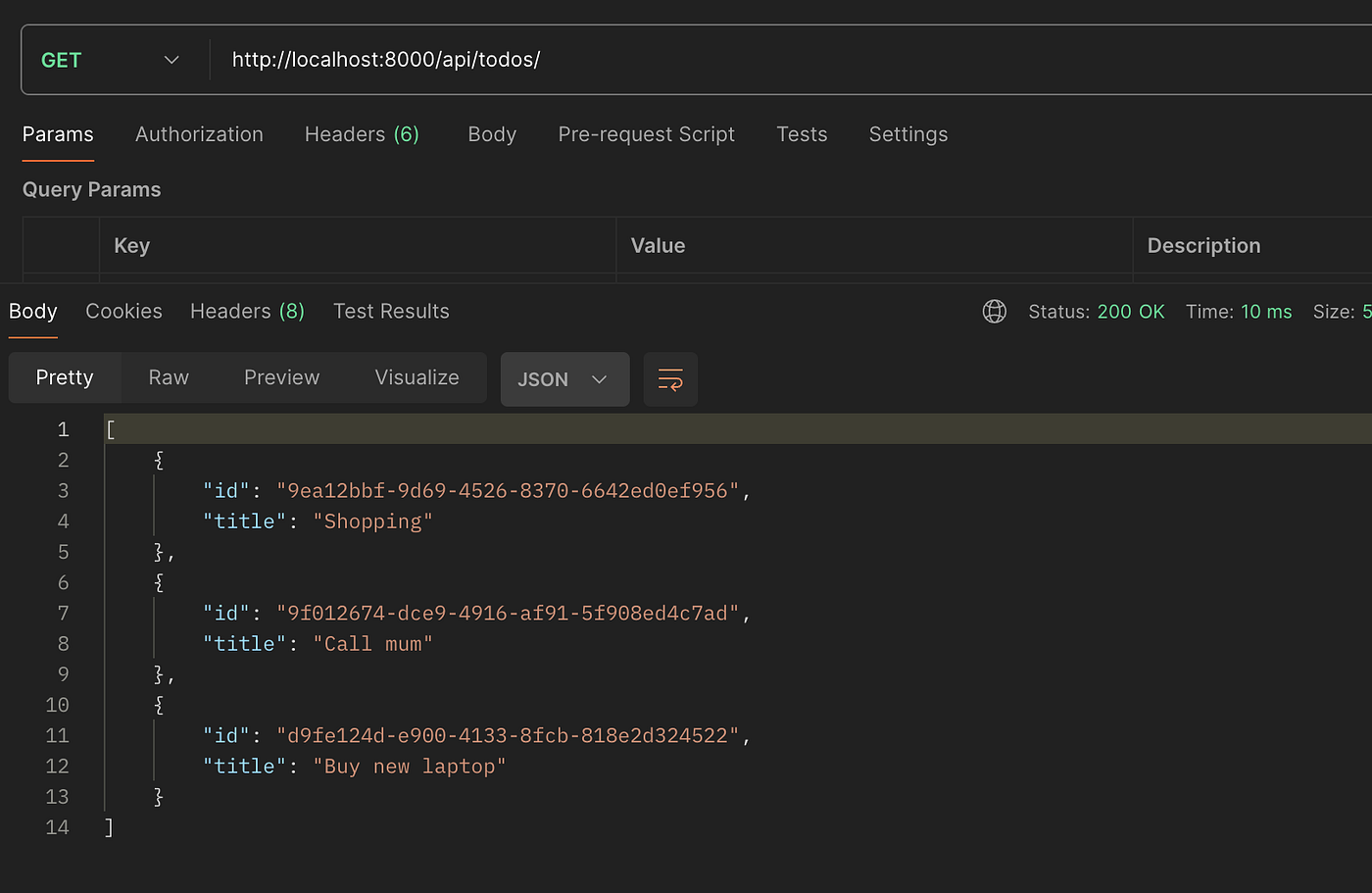The width and height of the screenshot is (1372, 893).
Task: Click the opening brace on line 6
Action: tap(159, 582)
